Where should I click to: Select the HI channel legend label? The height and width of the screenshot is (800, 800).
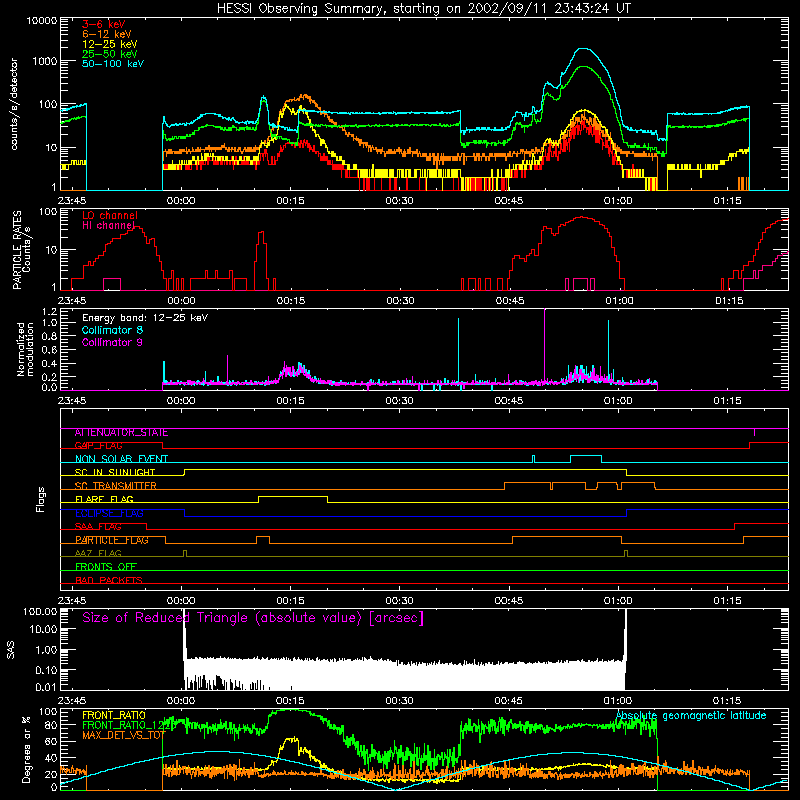(x=108, y=226)
